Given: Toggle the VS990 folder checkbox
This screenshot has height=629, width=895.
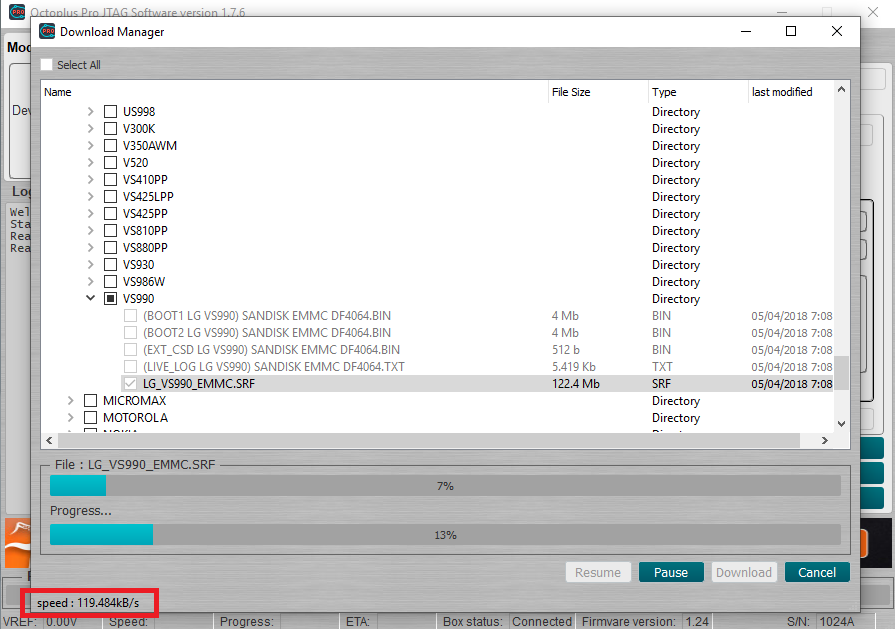Looking at the screenshot, I should (x=111, y=299).
